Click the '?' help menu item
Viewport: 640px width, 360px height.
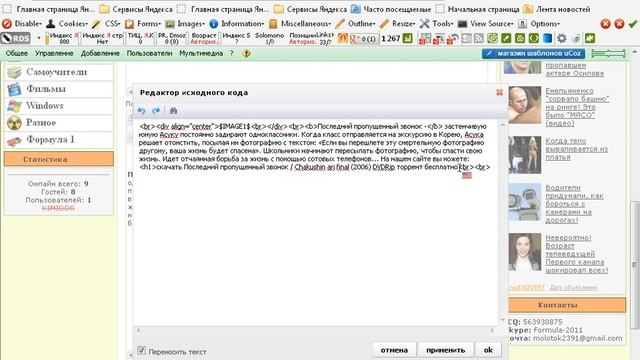[x=231, y=53]
